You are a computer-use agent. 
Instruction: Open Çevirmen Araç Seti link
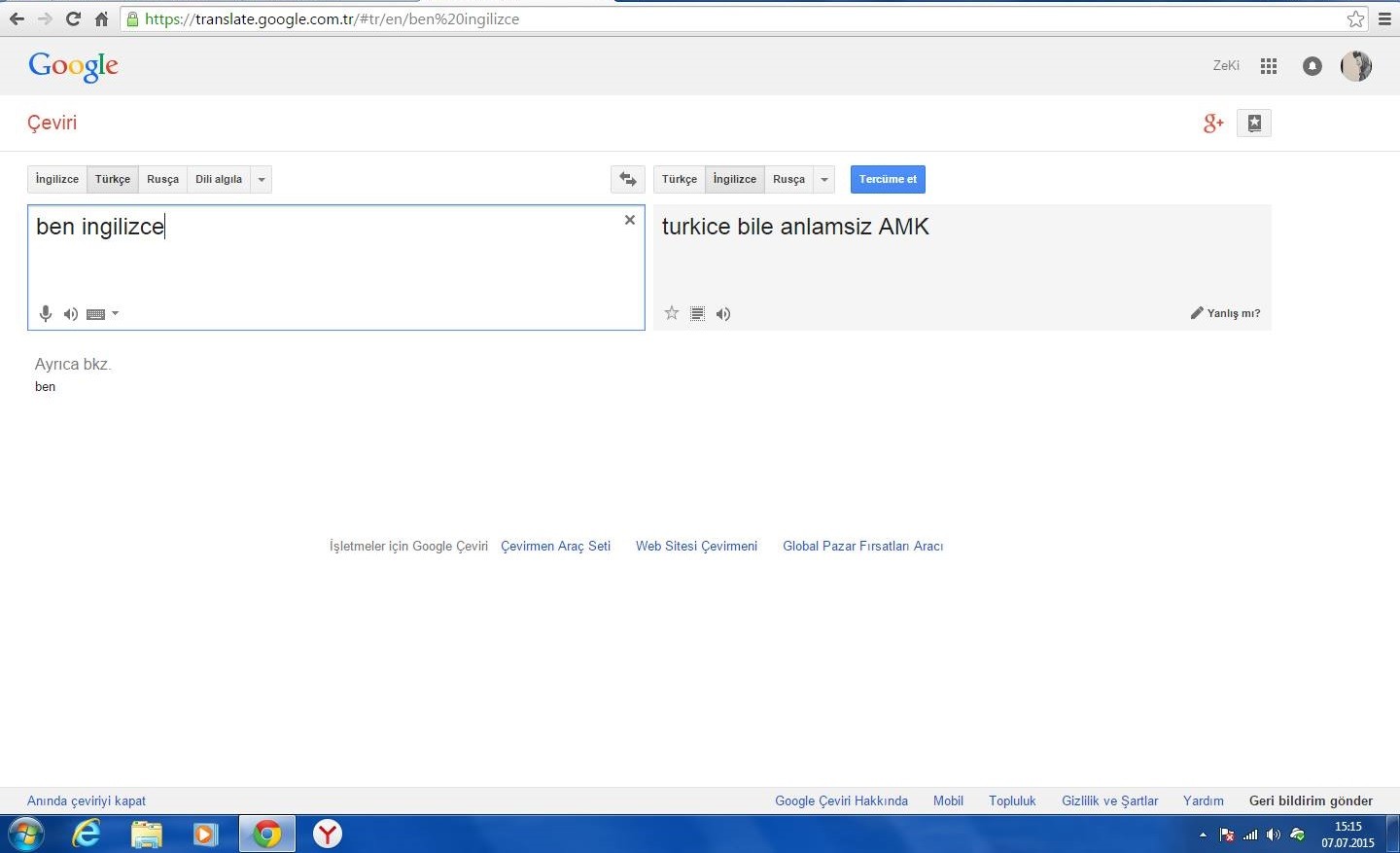coord(555,546)
